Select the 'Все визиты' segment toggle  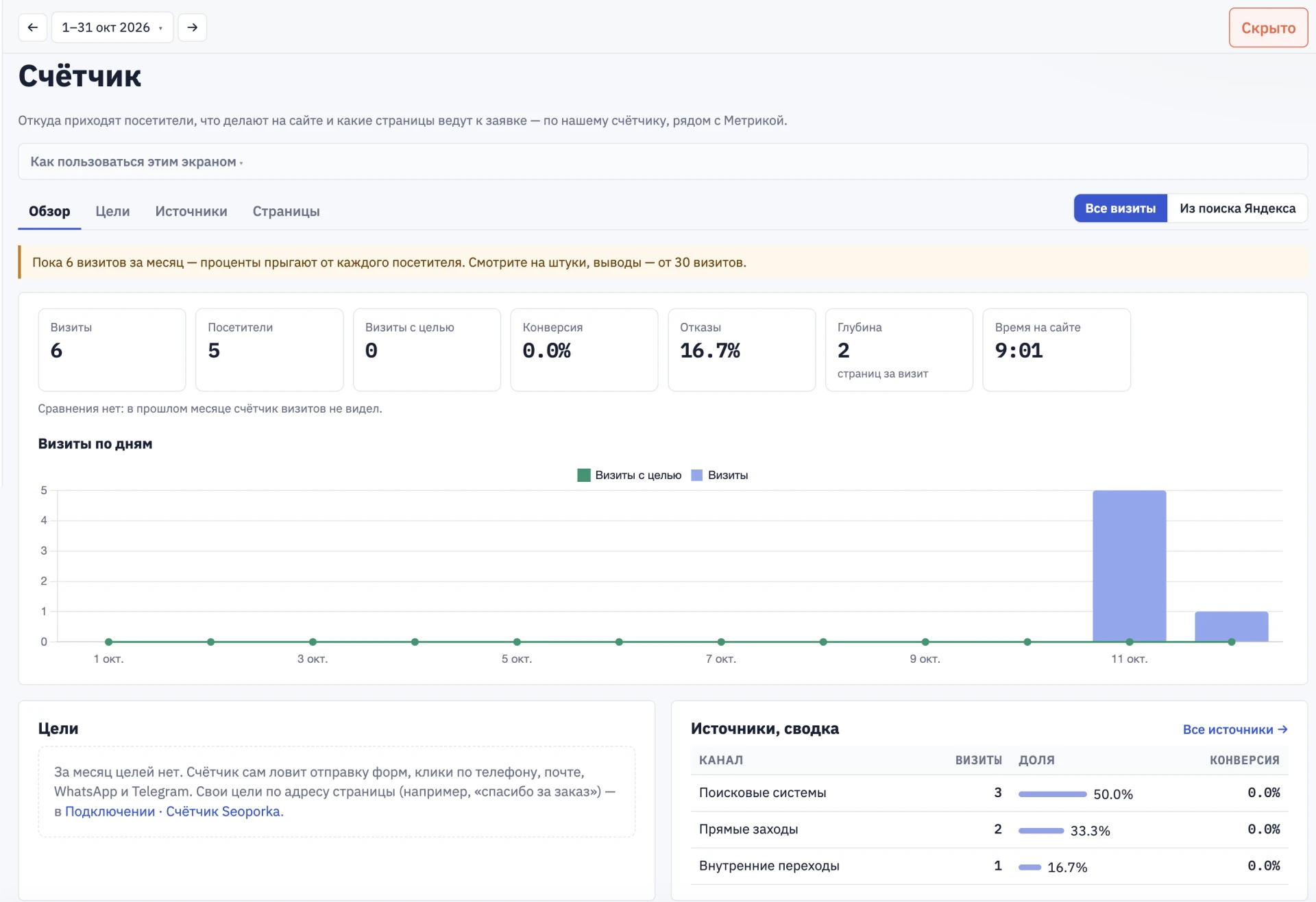pyautogui.click(x=1120, y=208)
